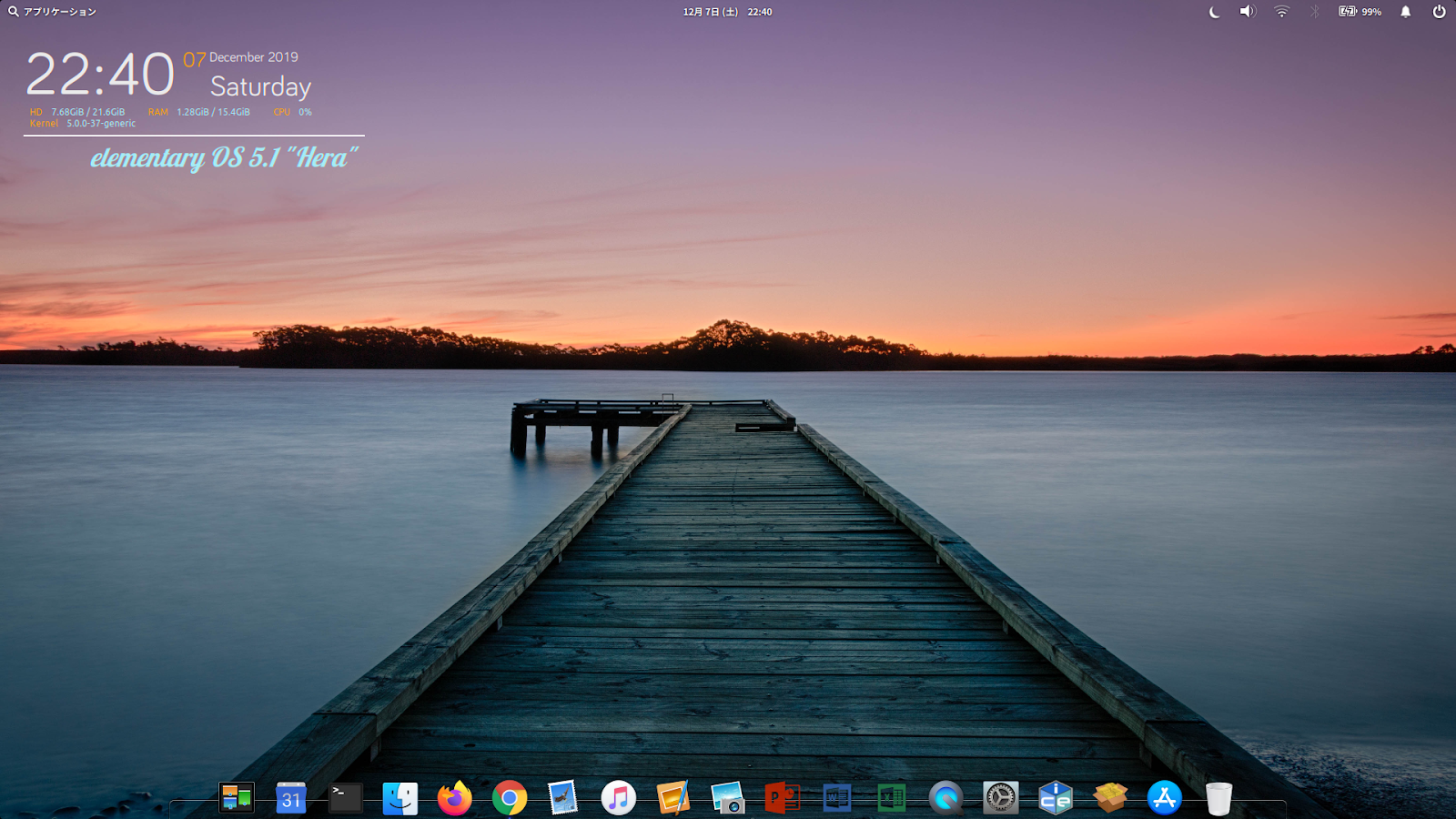The width and height of the screenshot is (1456, 819).
Task: Open the Night Light moon indicator
Action: tap(1214, 12)
